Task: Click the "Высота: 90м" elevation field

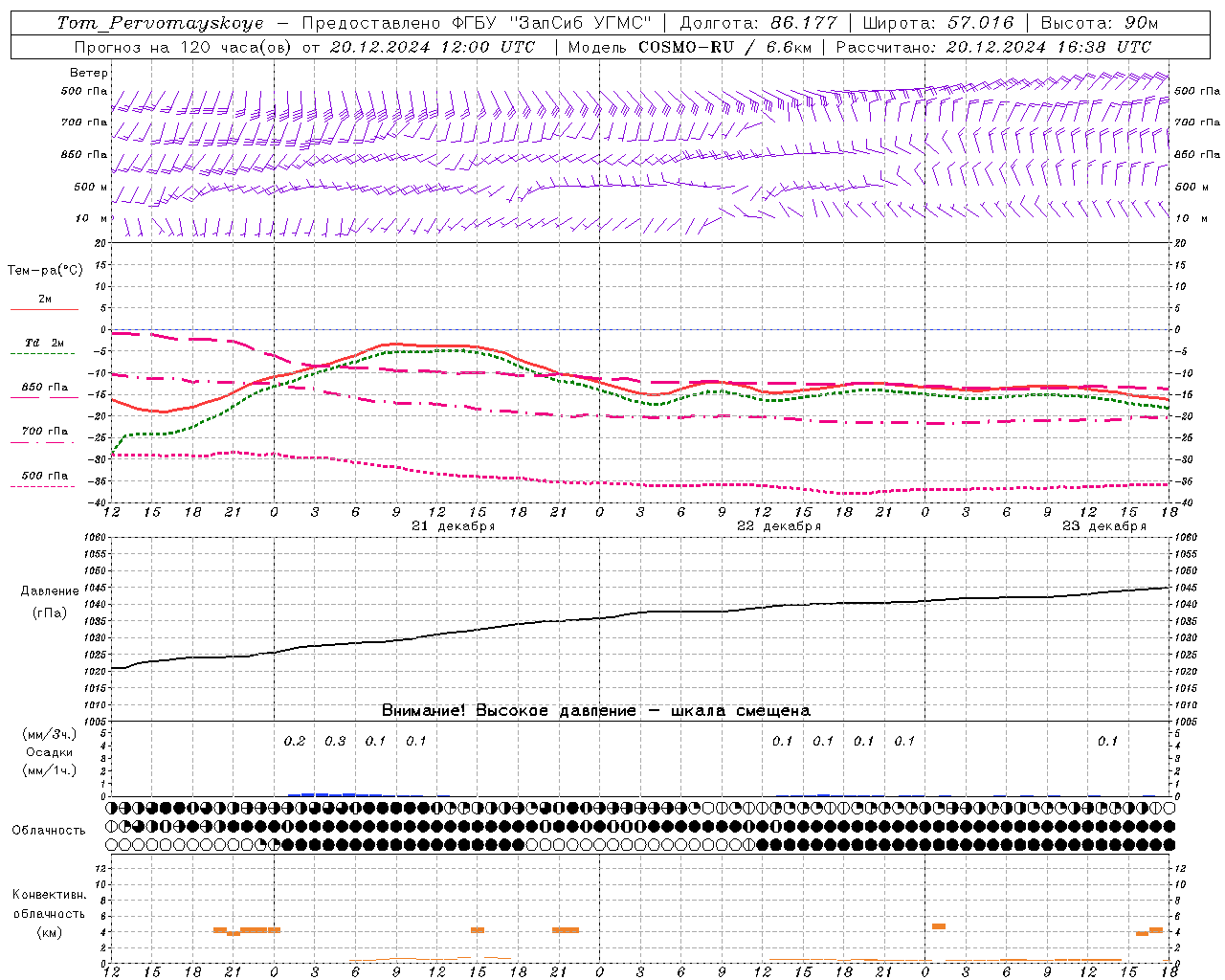Action: click(x=1099, y=23)
